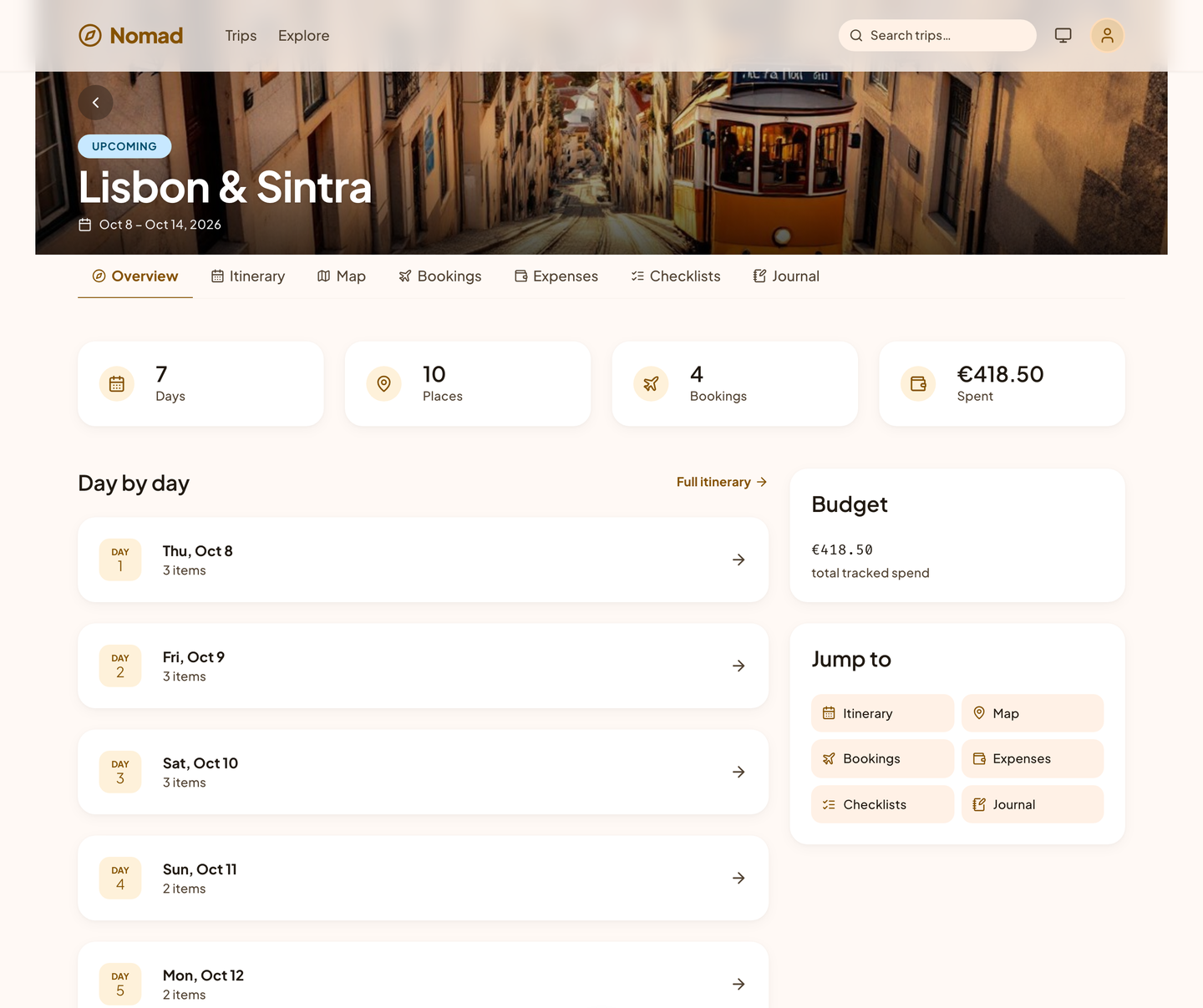Jump to Expenses from the Jump to panel
Image resolution: width=1203 pixels, height=1008 pixels.
point(1033,758)
